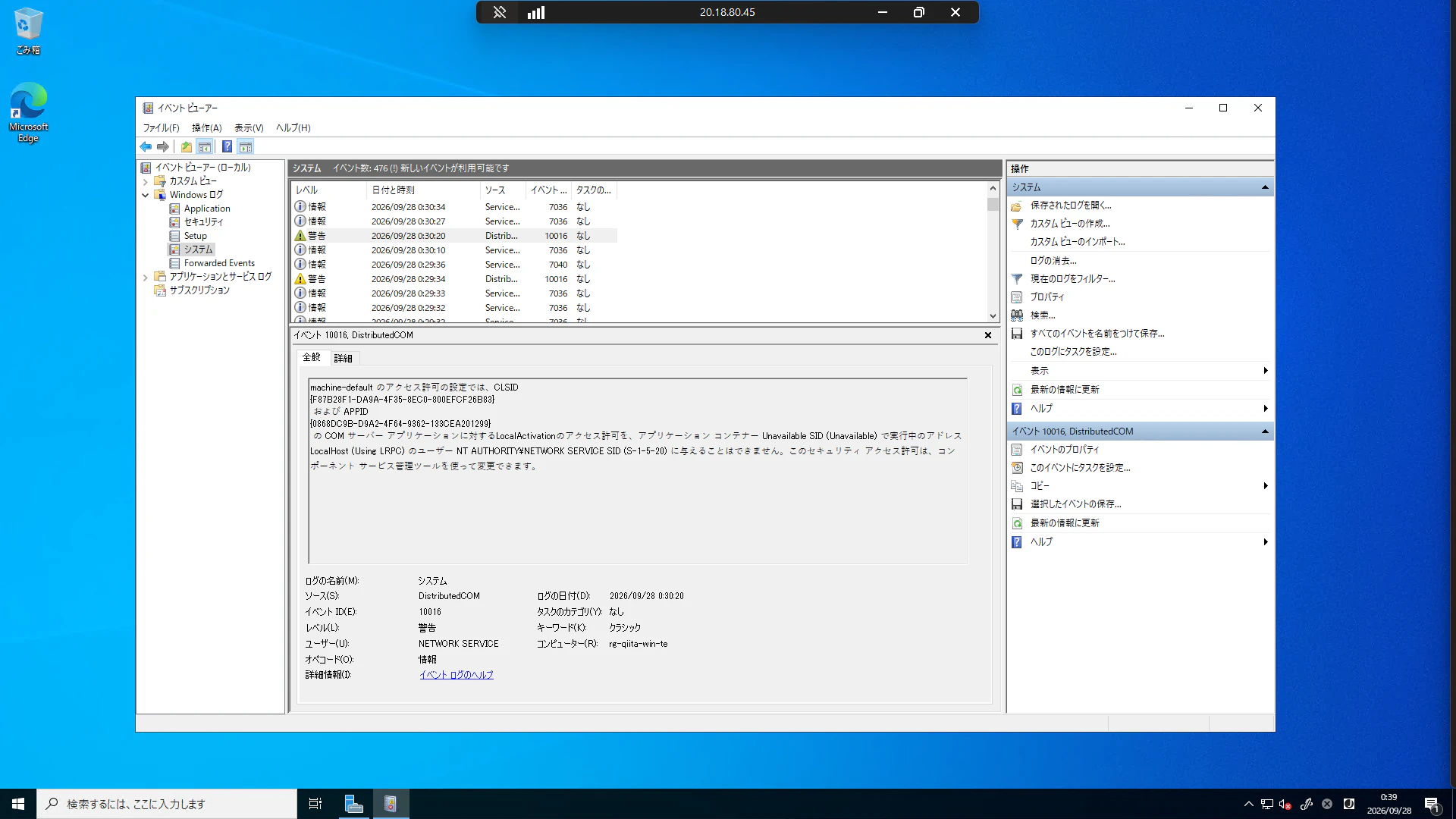Expand カスタム ビュー tree node

[x=145, y=182]
